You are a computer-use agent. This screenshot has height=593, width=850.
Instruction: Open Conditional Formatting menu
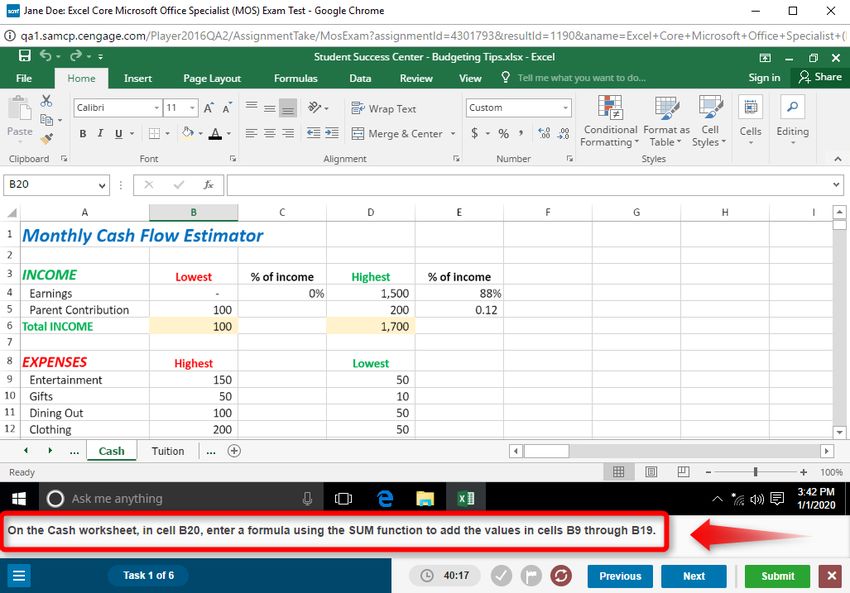tap(610, 121)
